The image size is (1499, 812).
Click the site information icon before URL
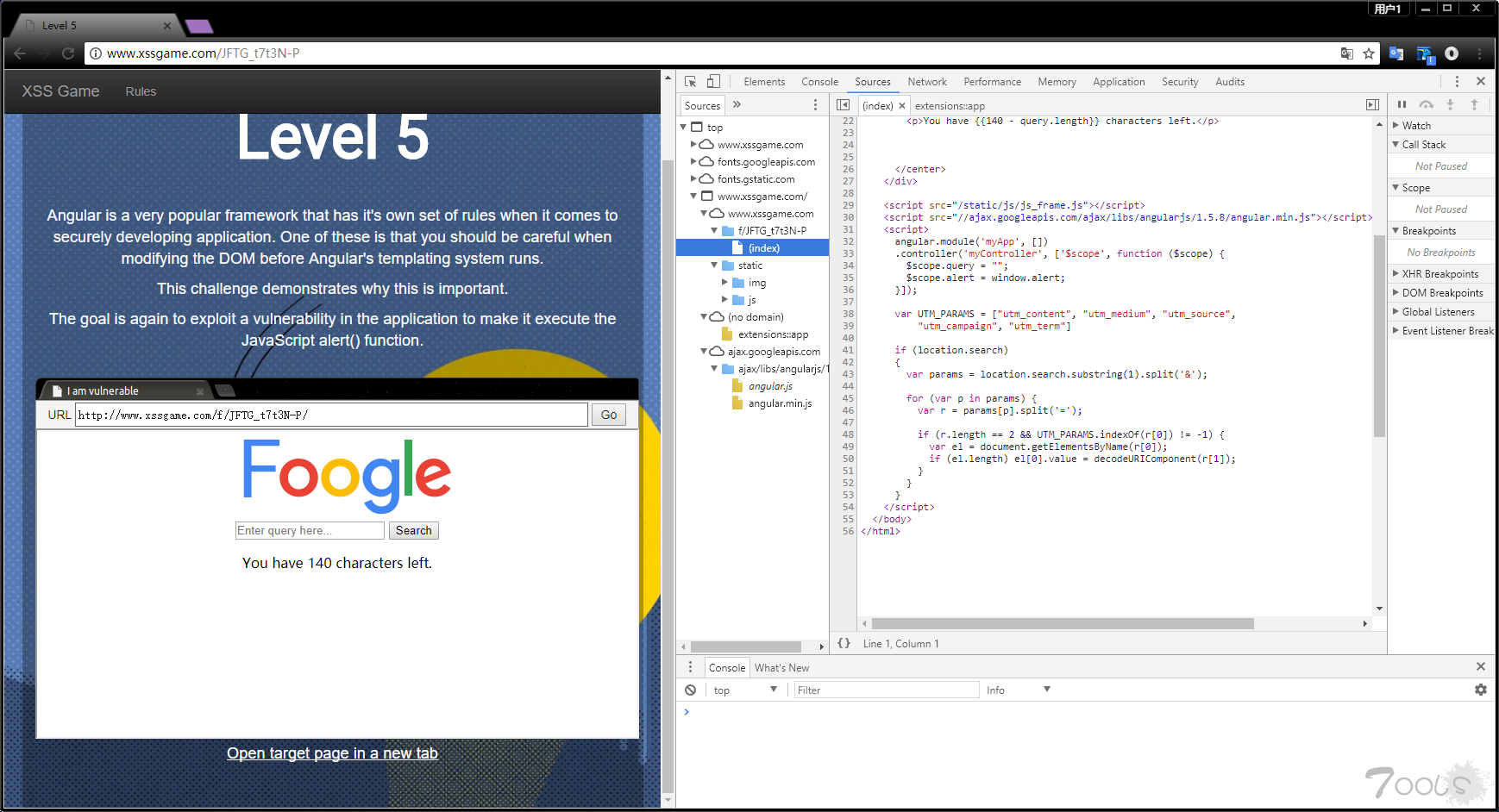(96, 53)
